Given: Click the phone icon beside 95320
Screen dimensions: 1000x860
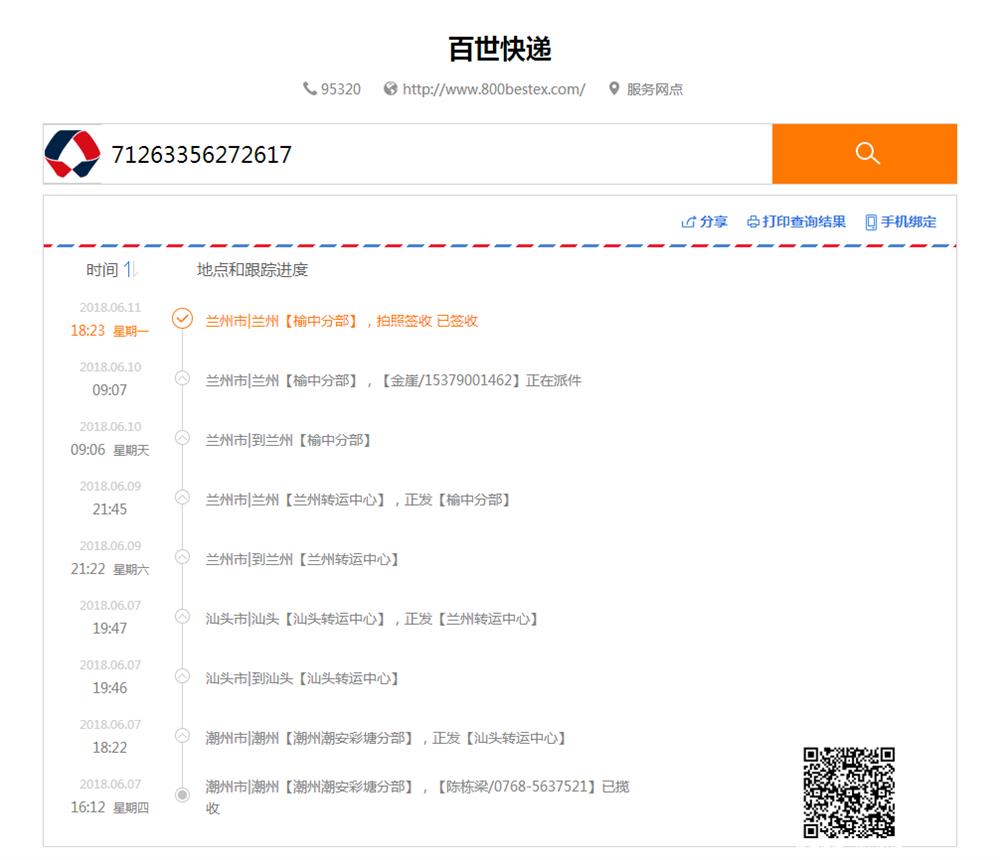Looking at the screenshot, I should point(310,89).
